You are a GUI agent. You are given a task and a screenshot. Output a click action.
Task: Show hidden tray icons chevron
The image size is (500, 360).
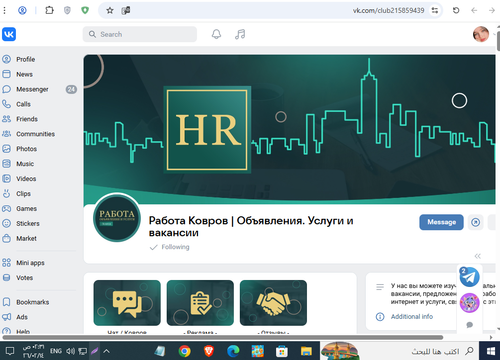click(x=106, y=351)
